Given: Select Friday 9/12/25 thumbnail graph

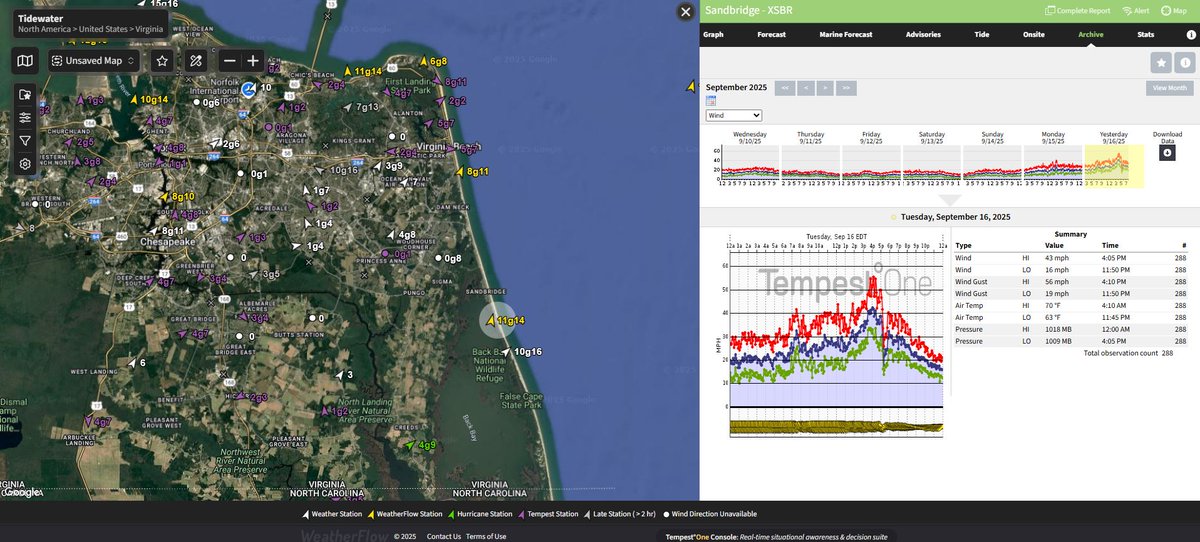Looking at the screenshot, I should click(x=871, y=160).
